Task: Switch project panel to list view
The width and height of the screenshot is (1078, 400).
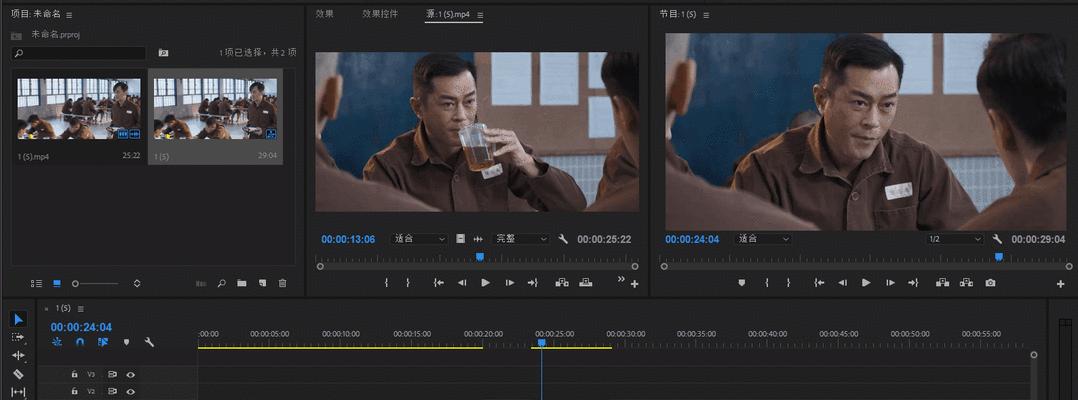Action: pos(36,283)
